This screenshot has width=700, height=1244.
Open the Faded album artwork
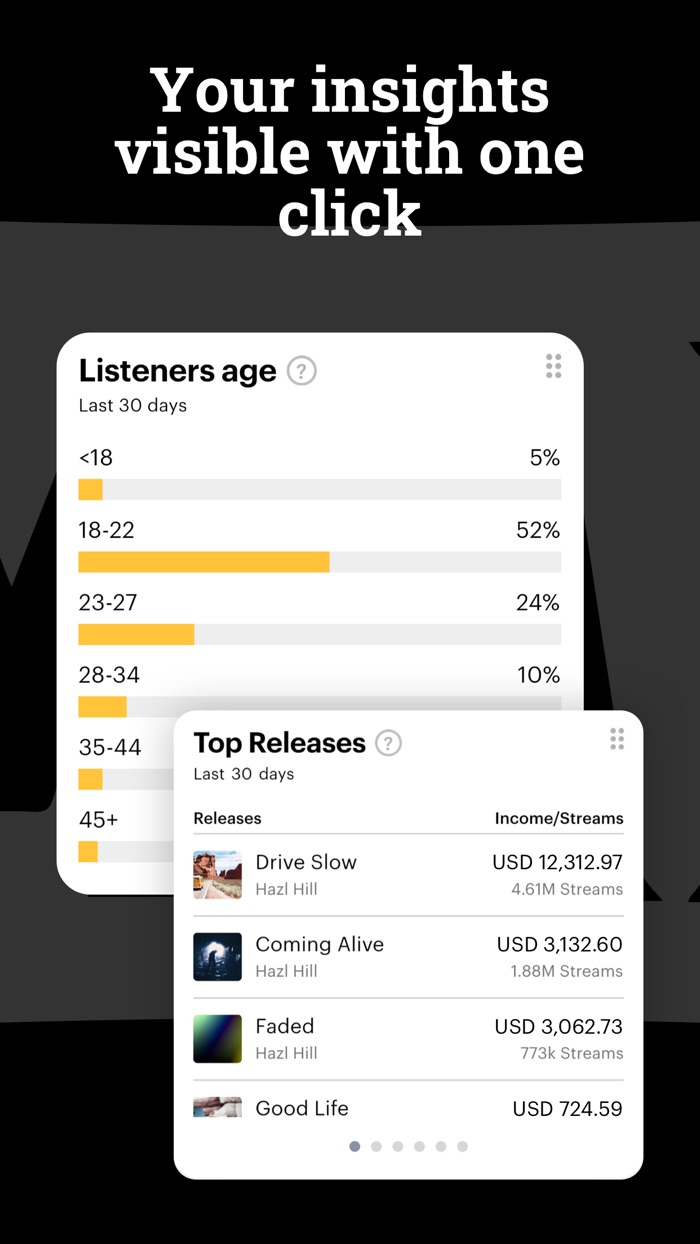(217, 1039)
